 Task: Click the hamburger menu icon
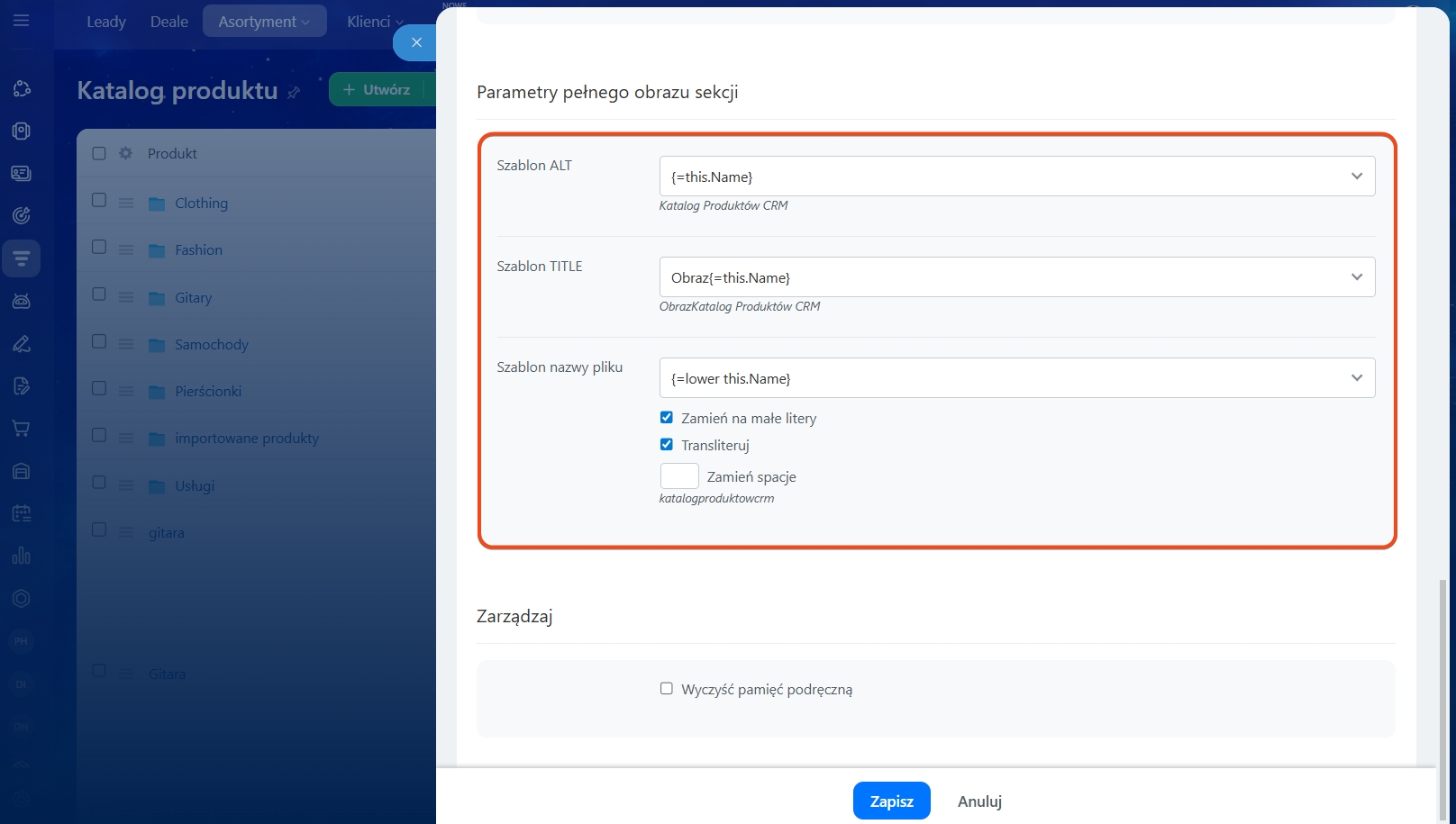pyautogui.click(x=22, y=21)
